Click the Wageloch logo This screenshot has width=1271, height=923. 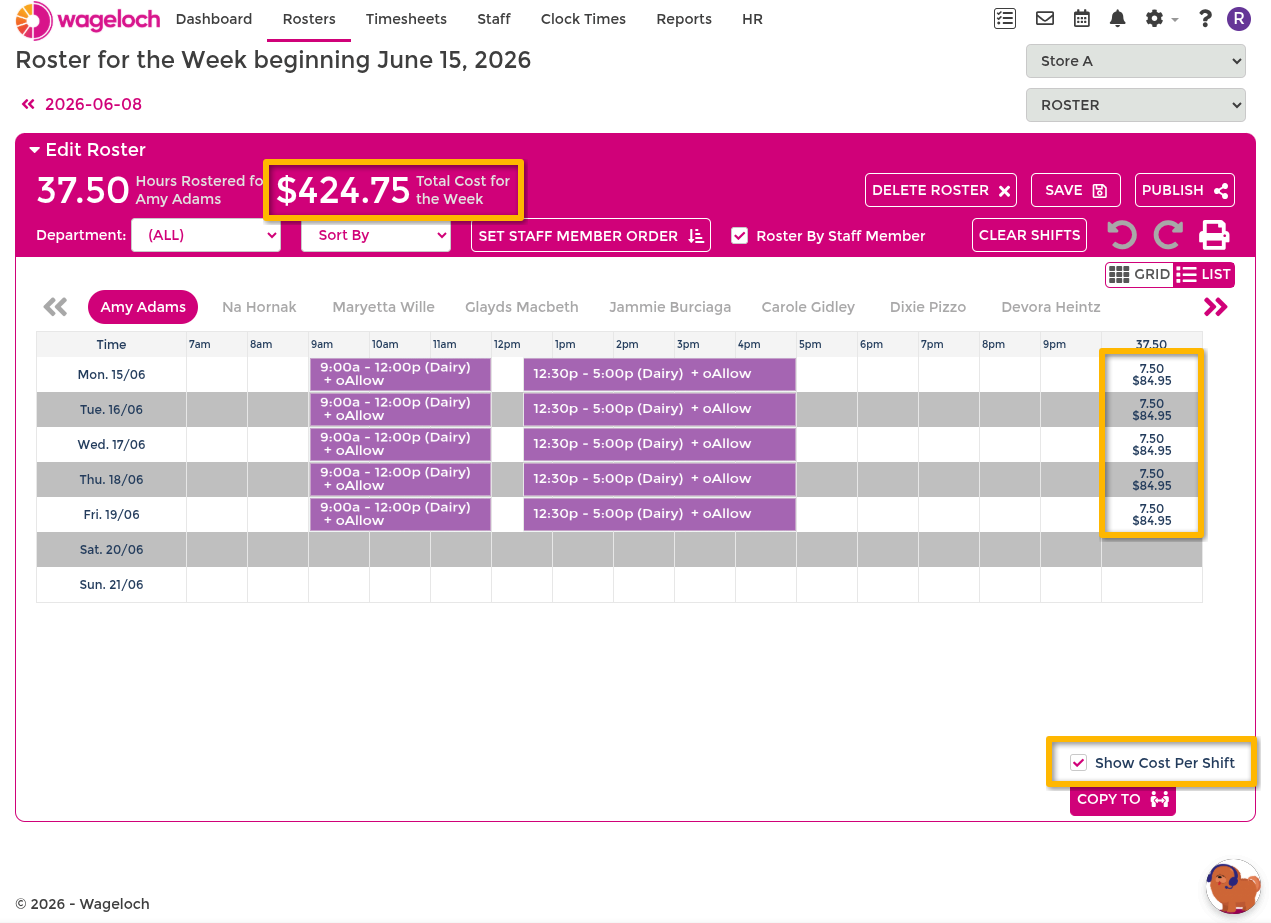(88, 19)
